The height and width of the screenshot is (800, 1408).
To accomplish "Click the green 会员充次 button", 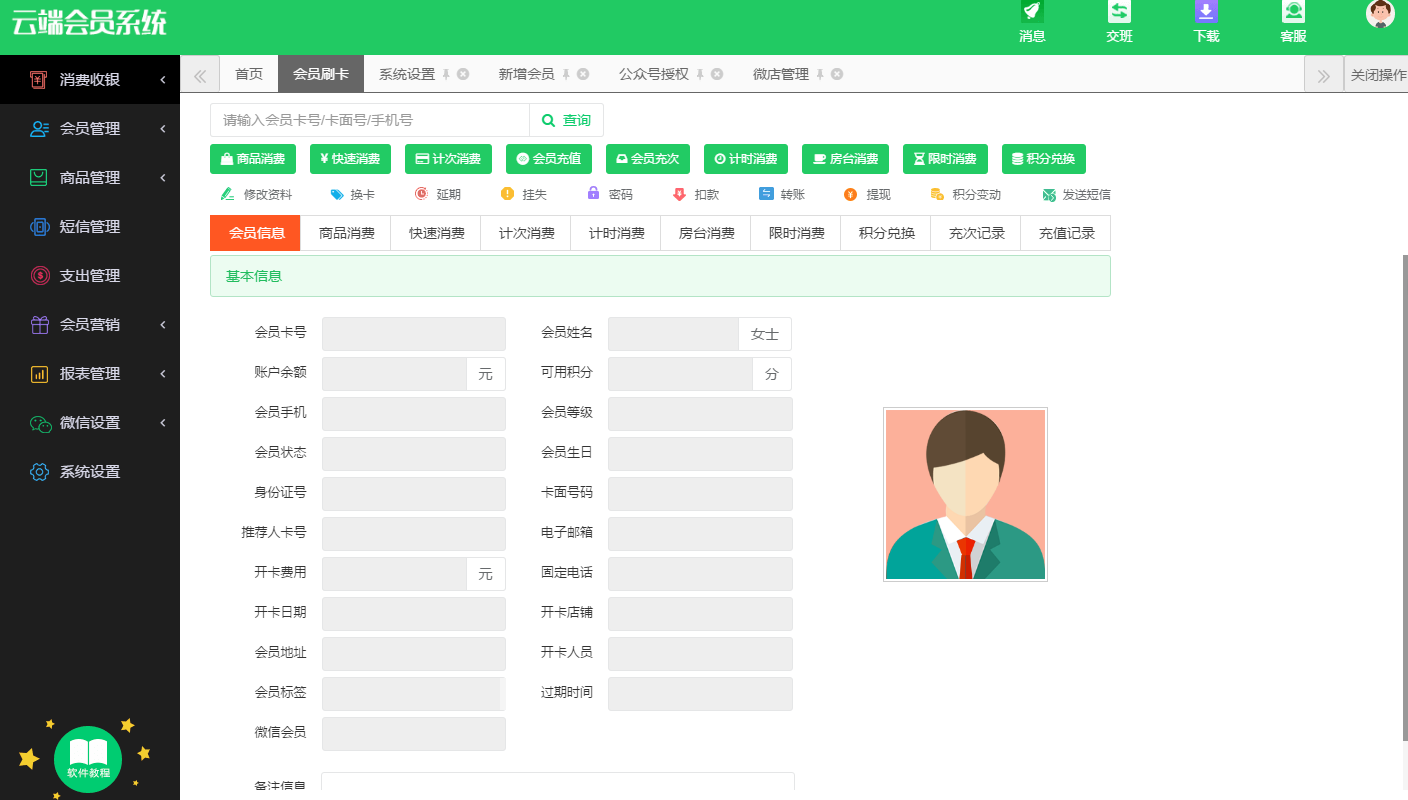I will pyautogui.click(x=648, y=159).
